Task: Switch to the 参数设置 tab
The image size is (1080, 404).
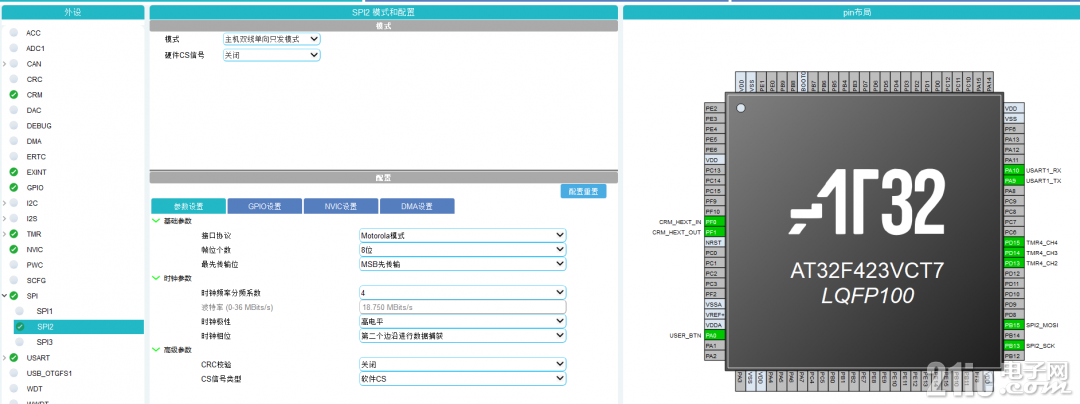Action: click(x=188, y=206)
